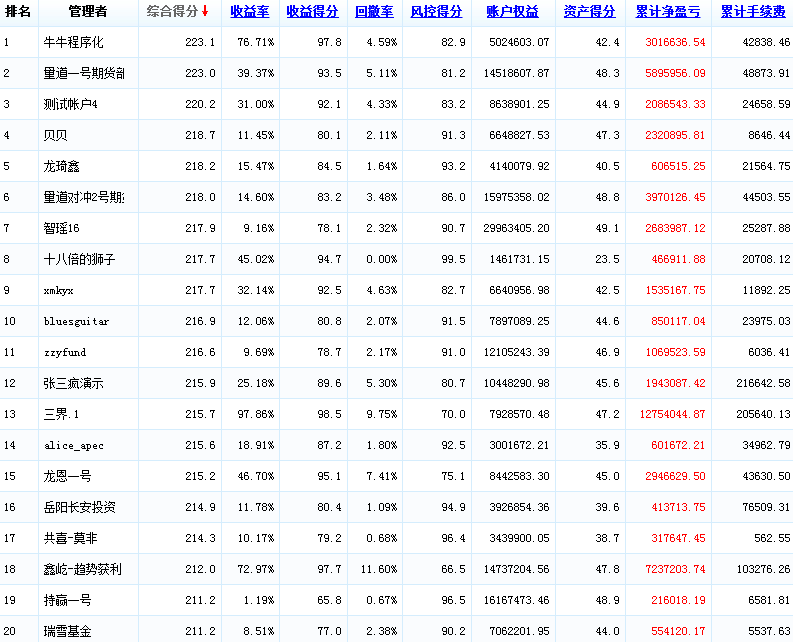Open manager 牛牛程序化 in first row
This screenshot has width=793, height=642.
[x=73, y=43]
